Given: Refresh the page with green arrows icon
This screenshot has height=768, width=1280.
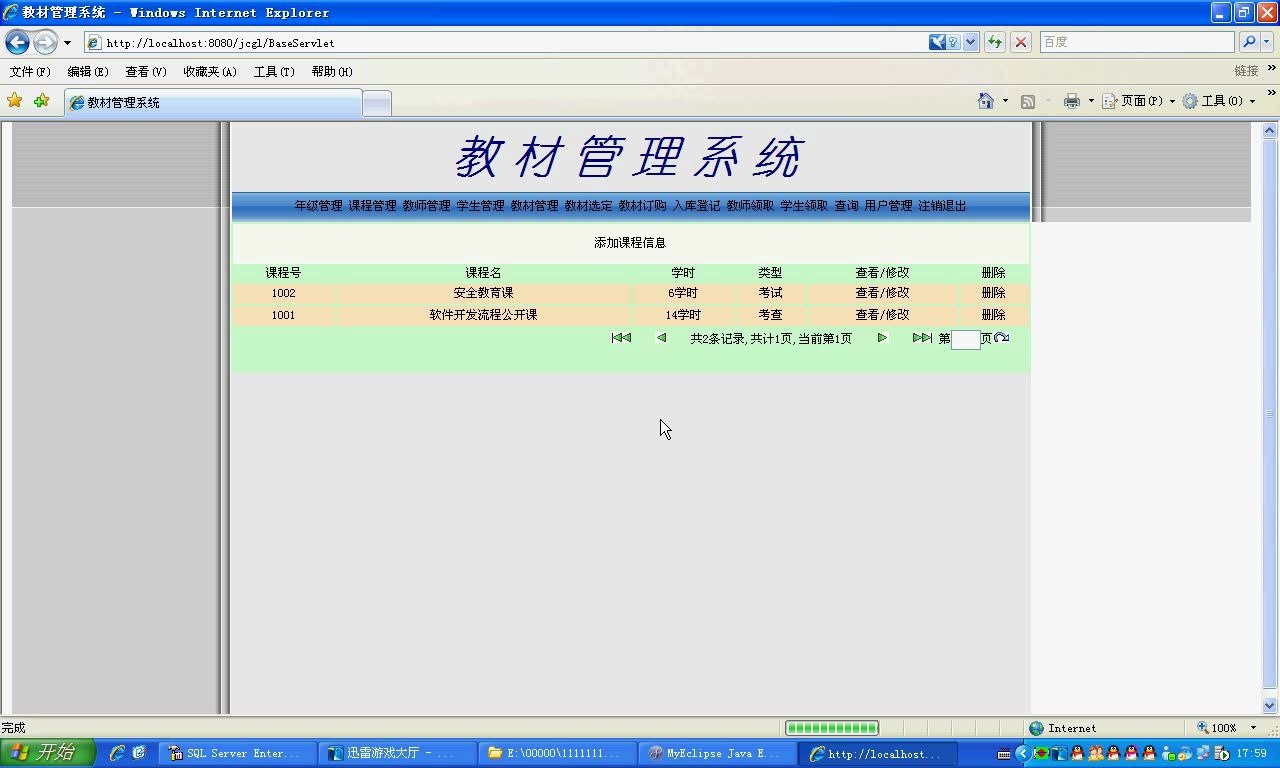Looking at the screenshot, I should pos(995,42).
